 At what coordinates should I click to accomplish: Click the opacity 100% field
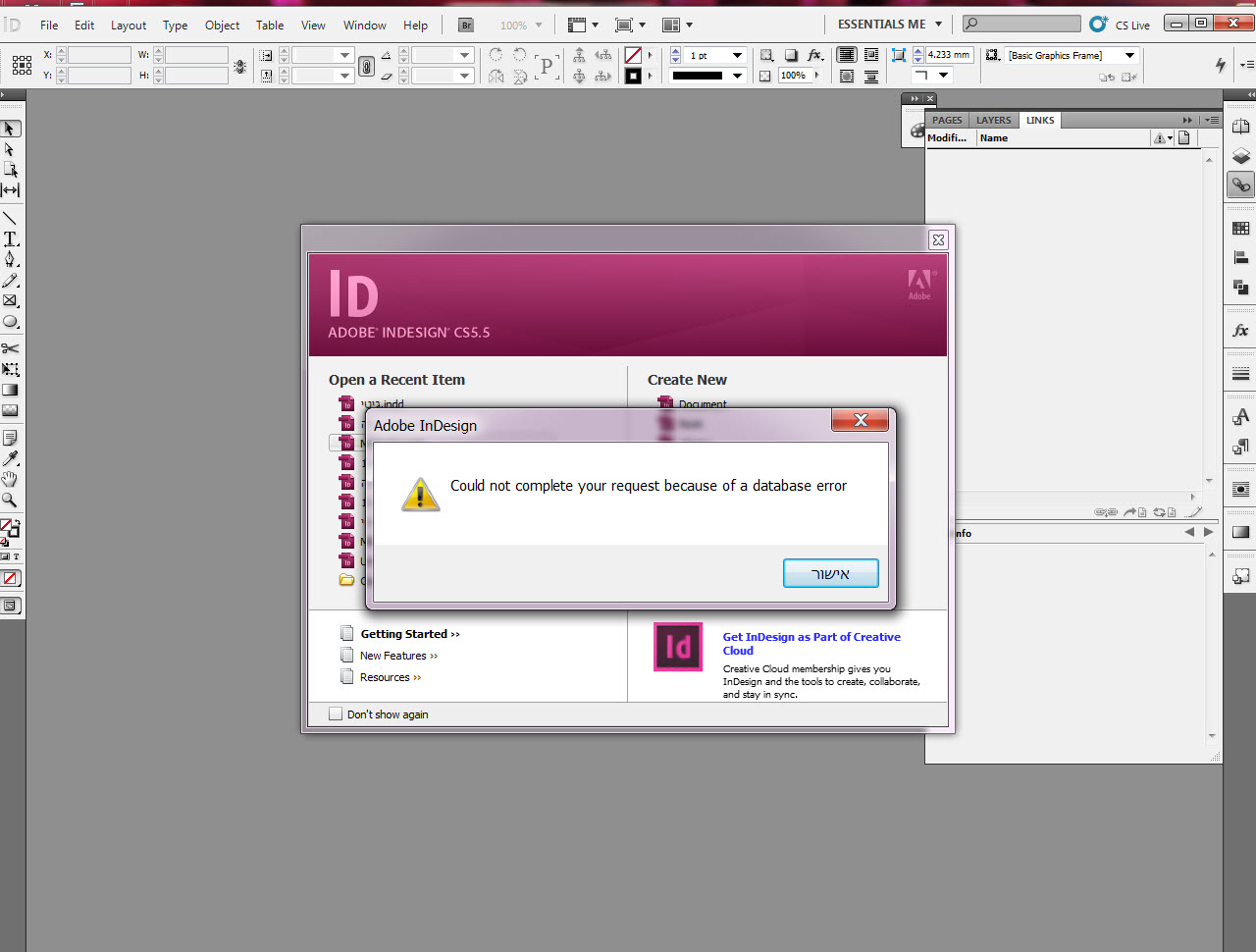(795, 76)
